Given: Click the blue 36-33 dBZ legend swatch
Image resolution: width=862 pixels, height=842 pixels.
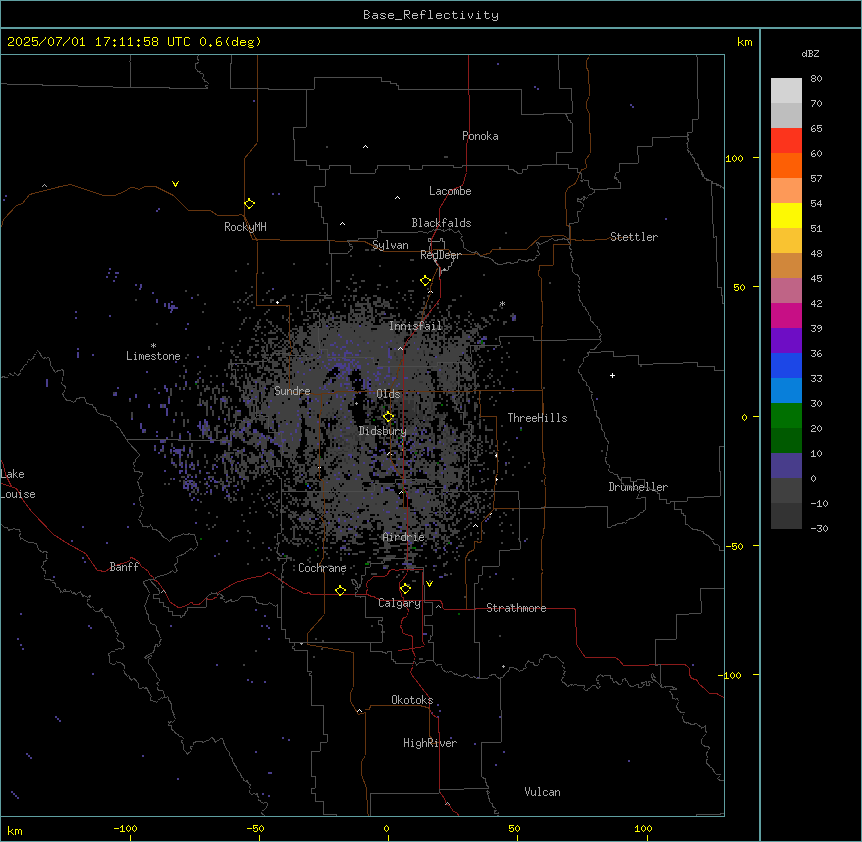Looking at the screenshot, I should (x=786, y=365).
